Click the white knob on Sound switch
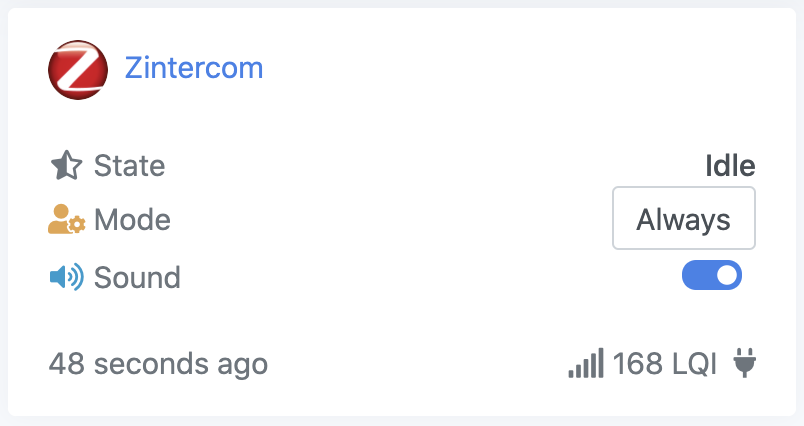 (727, 275)
